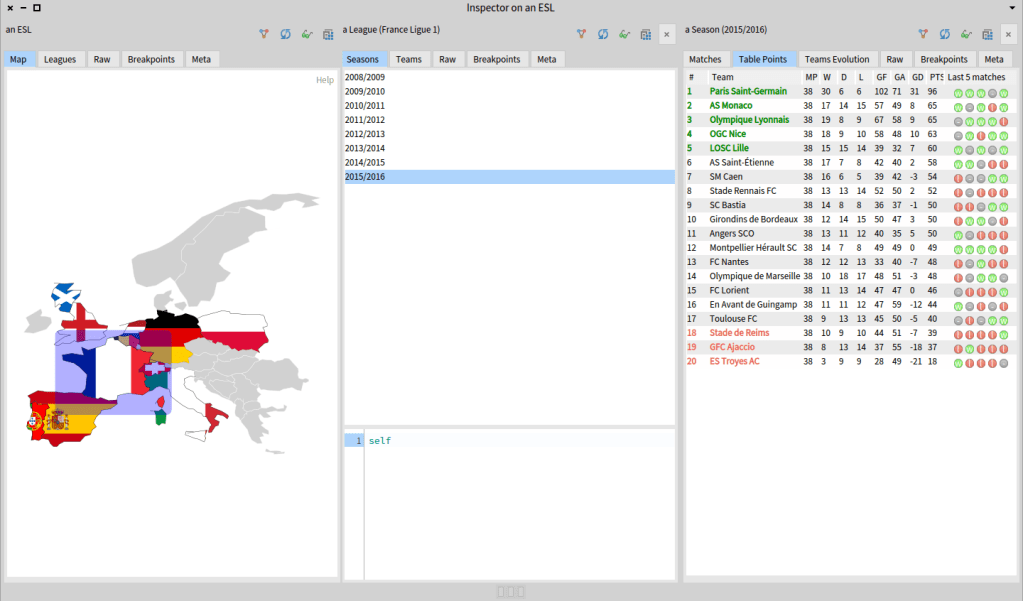This screenshot has height=601, width=1023.
Task: Click the refresh icon in the ESL pane
Action: (x=286, y=34)
